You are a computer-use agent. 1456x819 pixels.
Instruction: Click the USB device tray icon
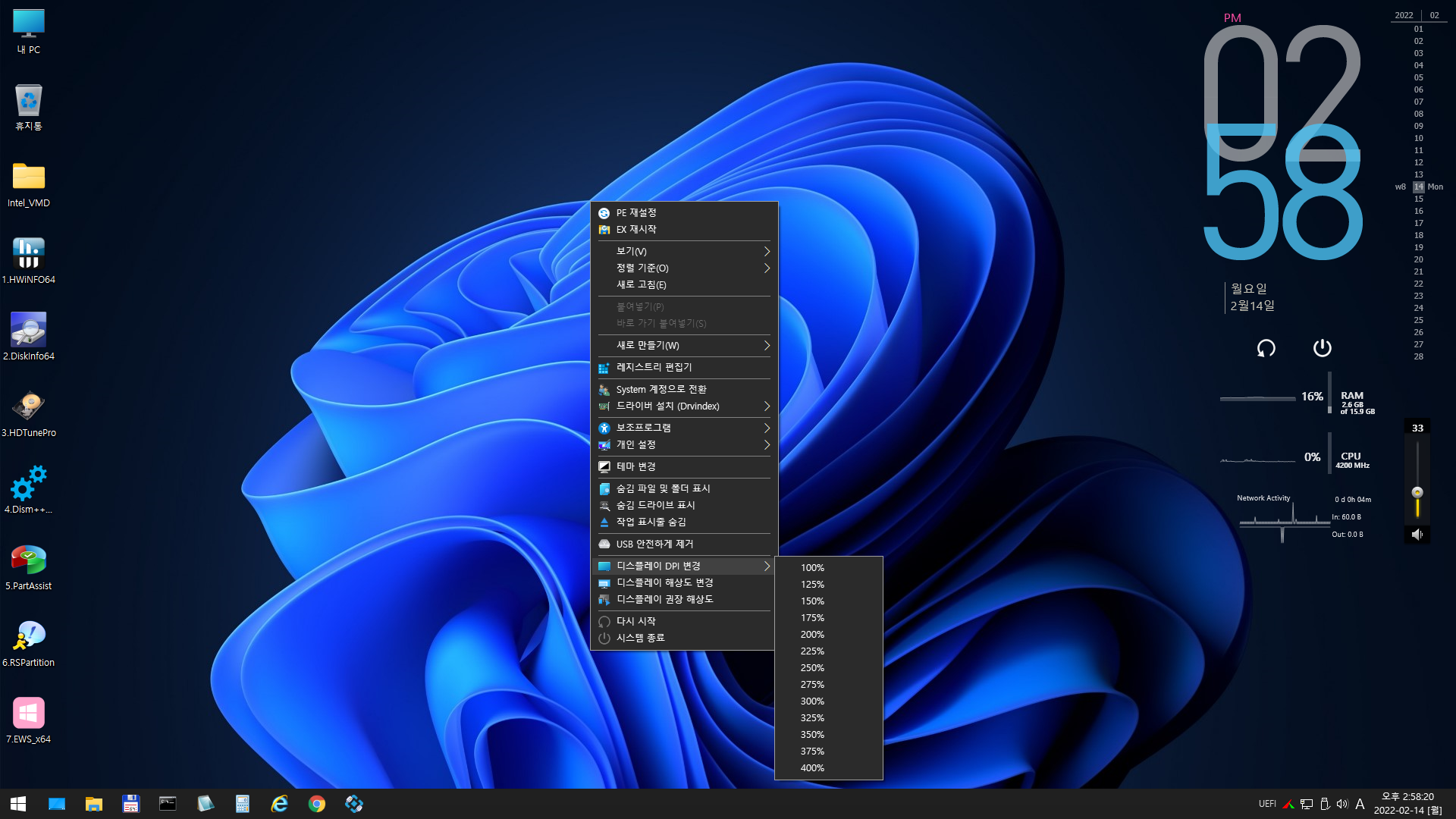pyautogui.click(x=1325, y=804)
